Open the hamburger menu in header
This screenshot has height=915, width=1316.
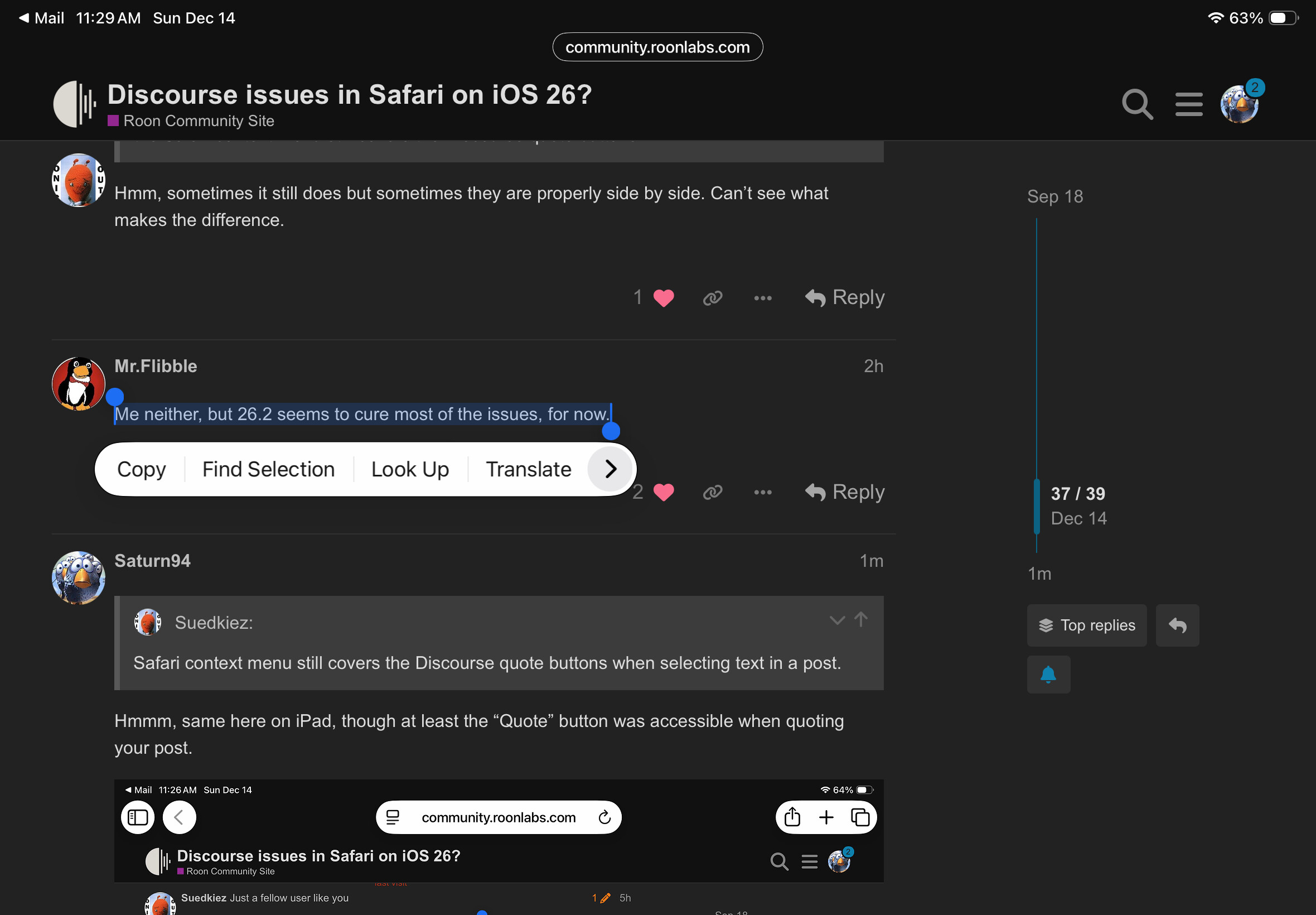pyautogui.click(x=1189, y=104)
